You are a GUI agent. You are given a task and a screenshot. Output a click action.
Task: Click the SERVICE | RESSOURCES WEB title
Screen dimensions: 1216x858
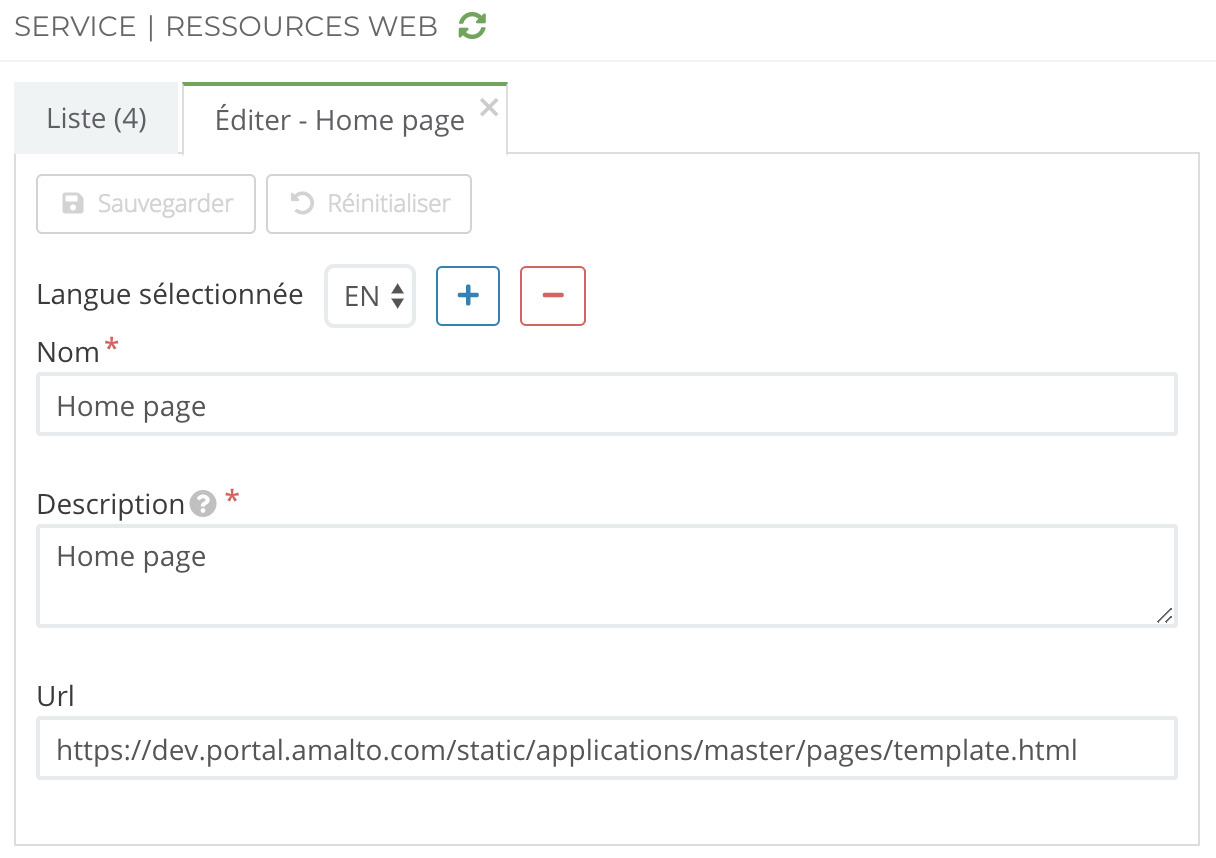pos(226,27)
